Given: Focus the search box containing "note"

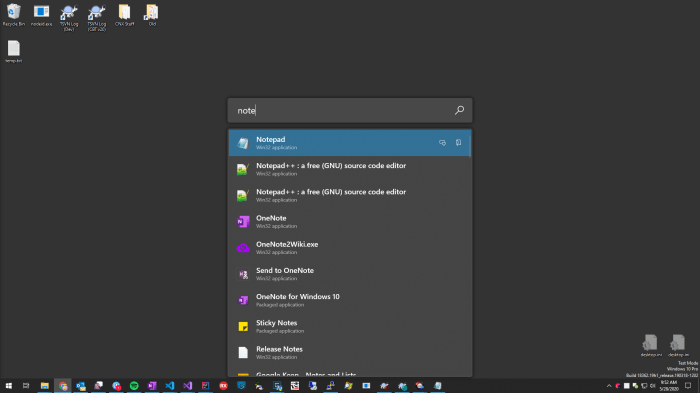Looking at the screenshot, I should coord(350,110).
